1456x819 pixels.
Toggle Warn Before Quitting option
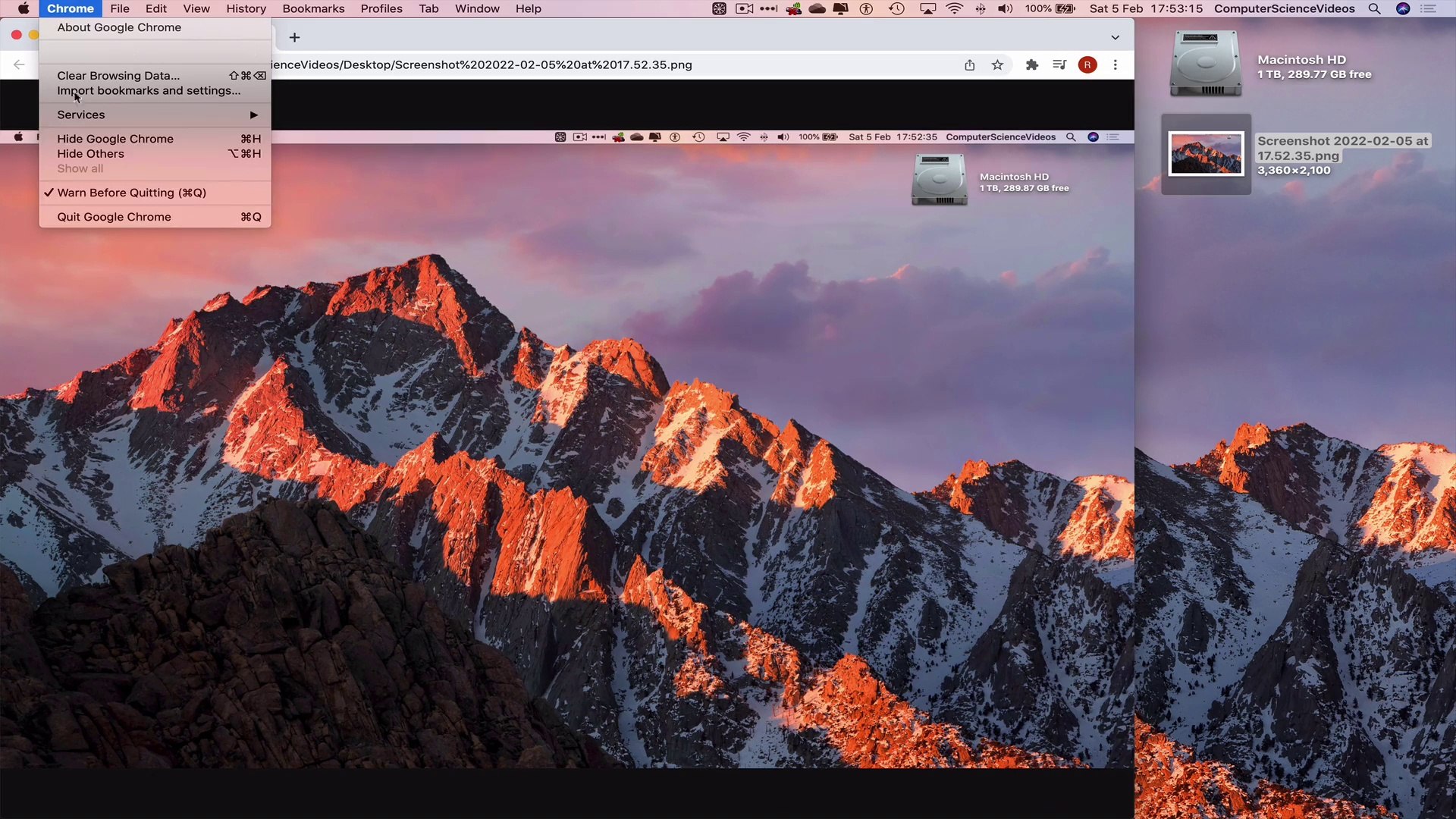click(131, 193)
